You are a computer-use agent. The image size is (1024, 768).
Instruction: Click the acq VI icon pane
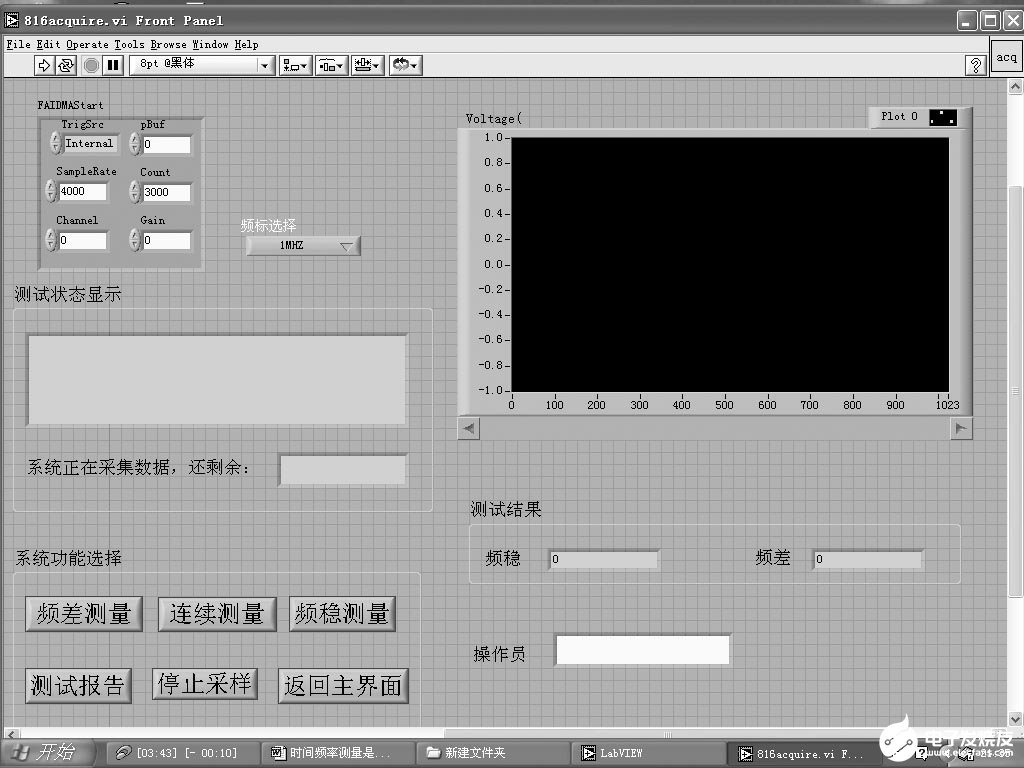click(1006, 57)
